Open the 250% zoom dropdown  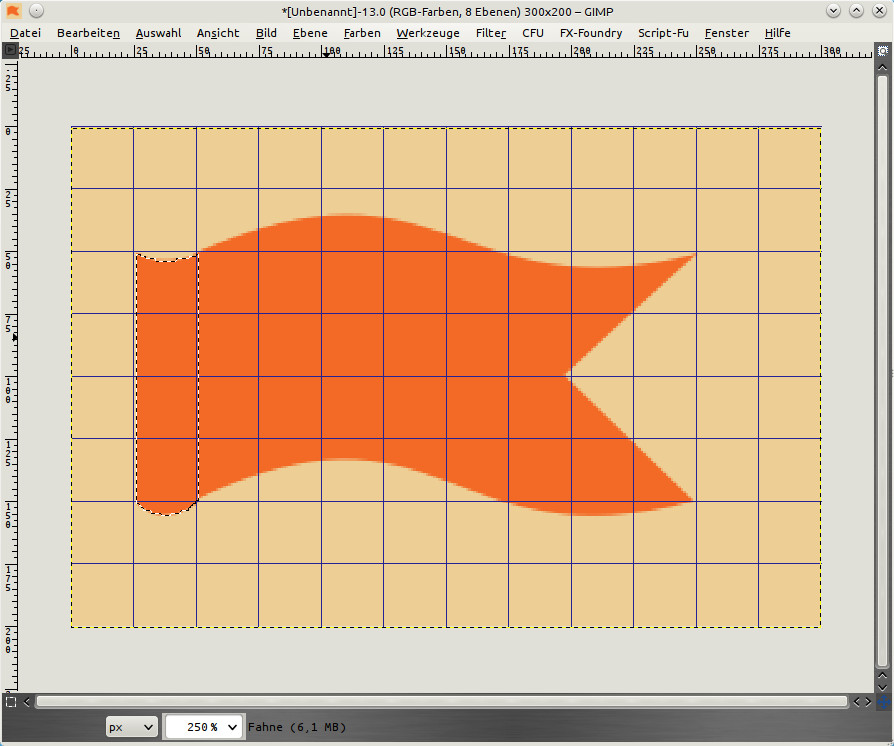pos(204,727)
